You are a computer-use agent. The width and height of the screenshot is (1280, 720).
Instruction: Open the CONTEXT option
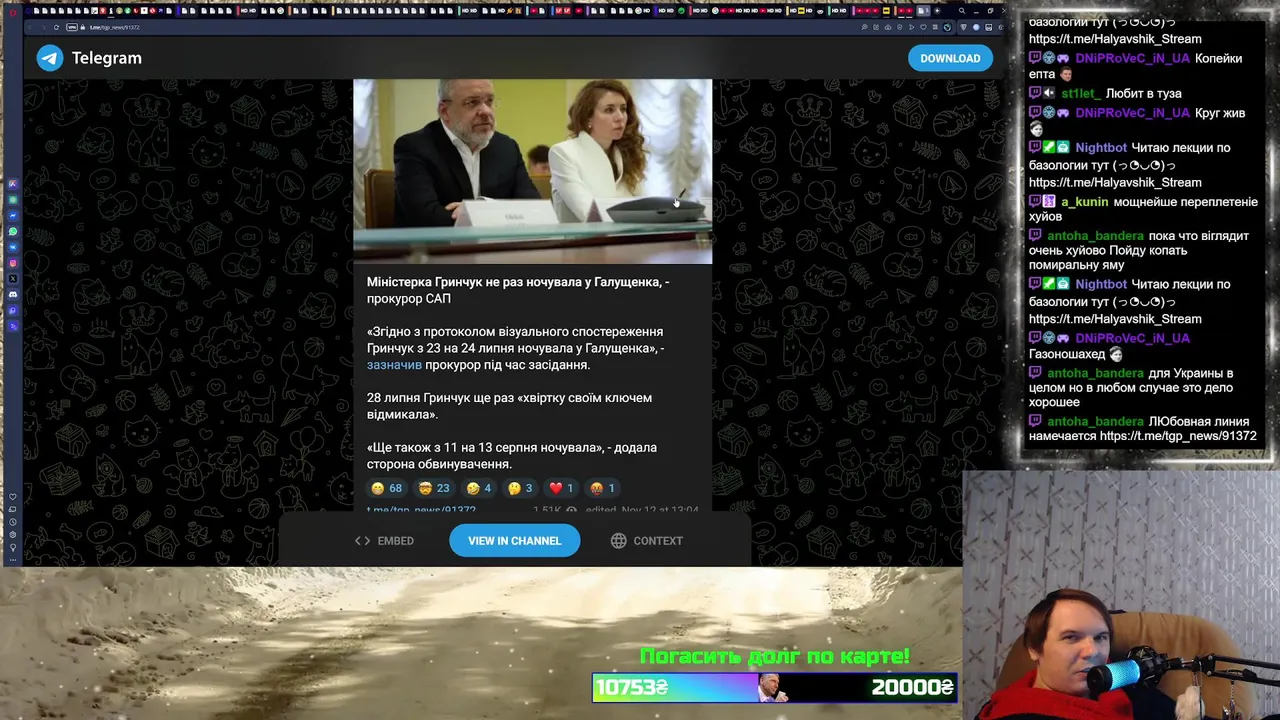647,541
